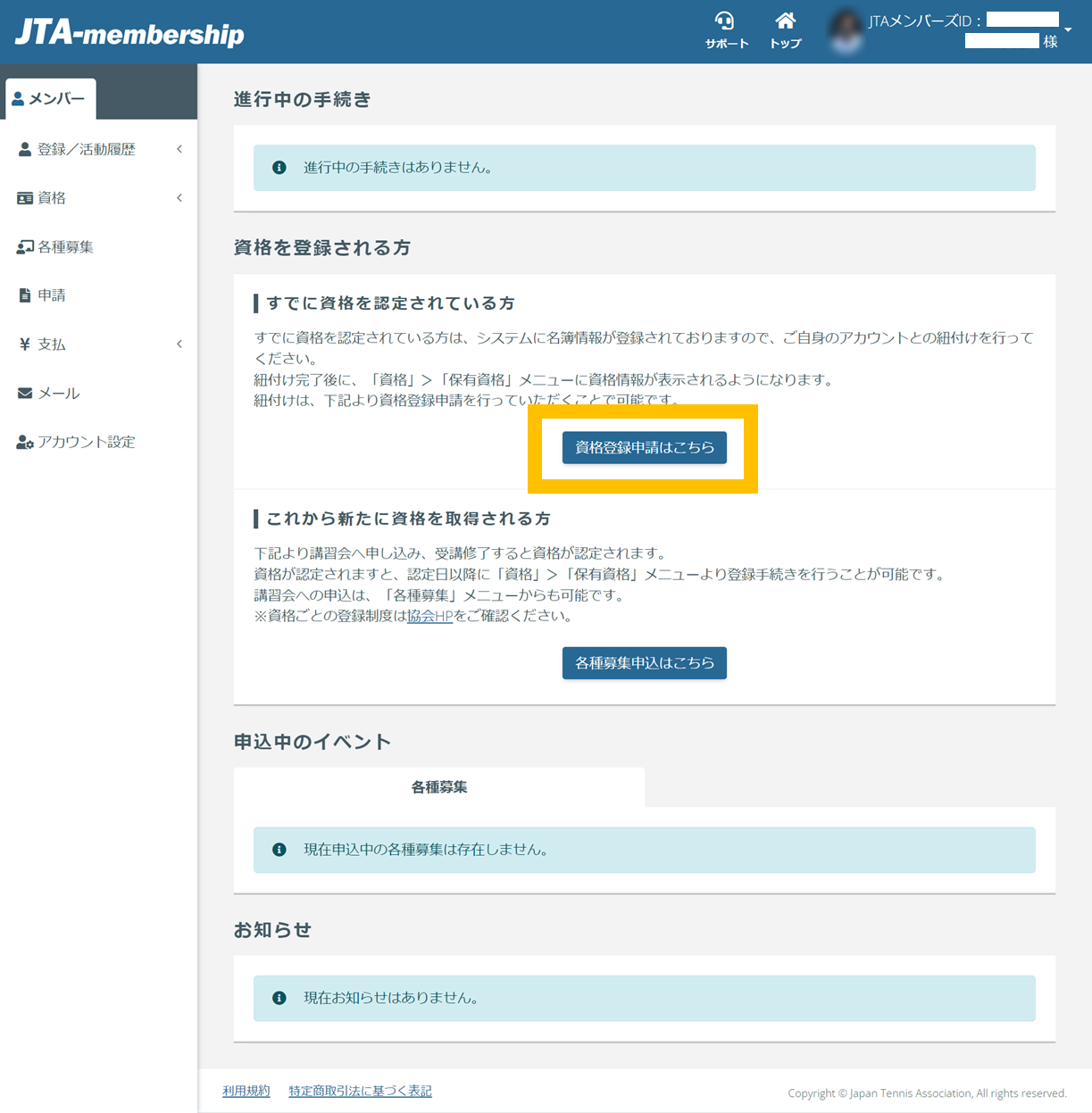Click the info icon beside 進行中の手続きはありません
Viewport: 1092px width, 1113px height.
[279, 168]
